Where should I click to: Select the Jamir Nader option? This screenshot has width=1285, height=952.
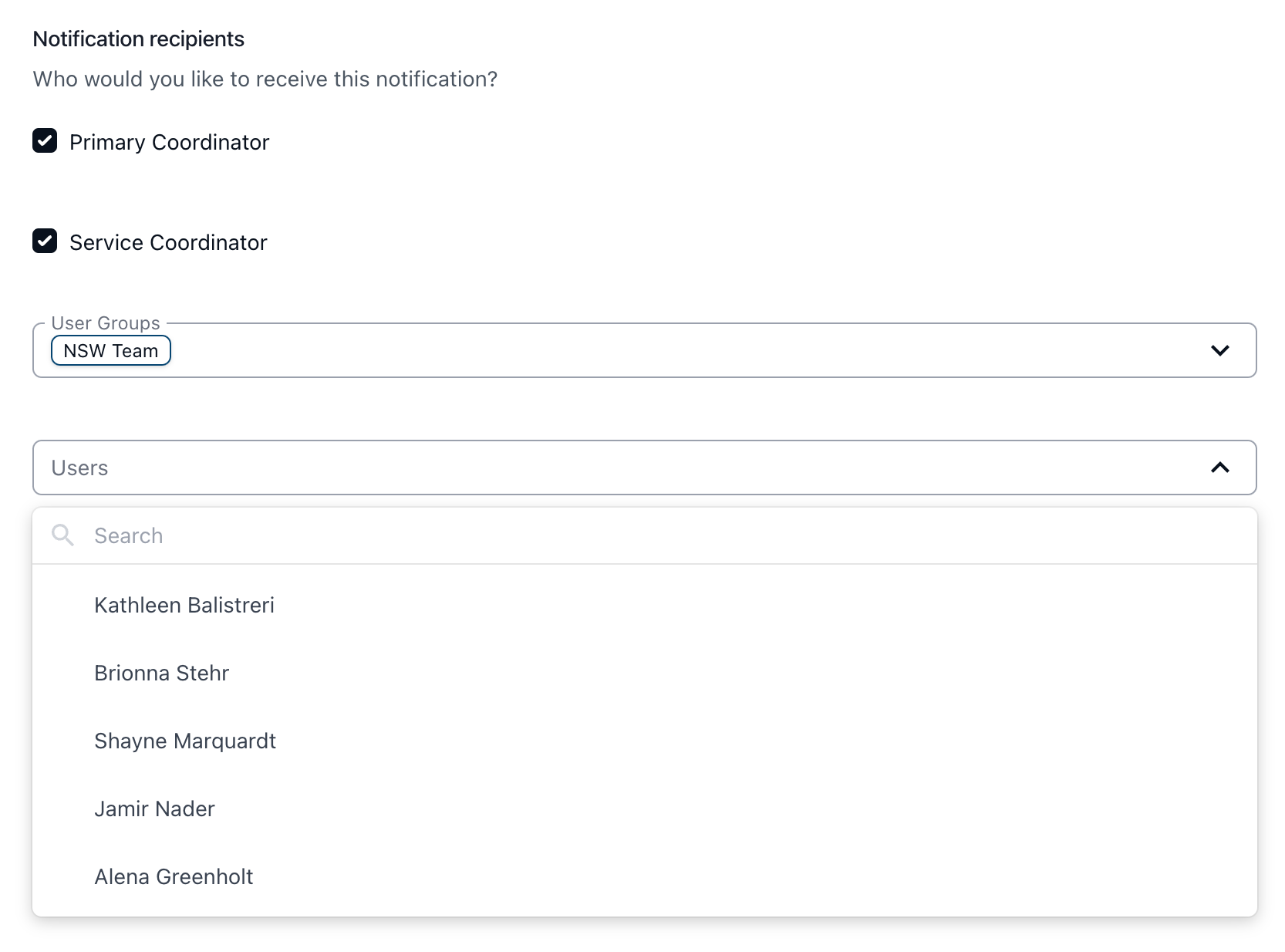154,809
